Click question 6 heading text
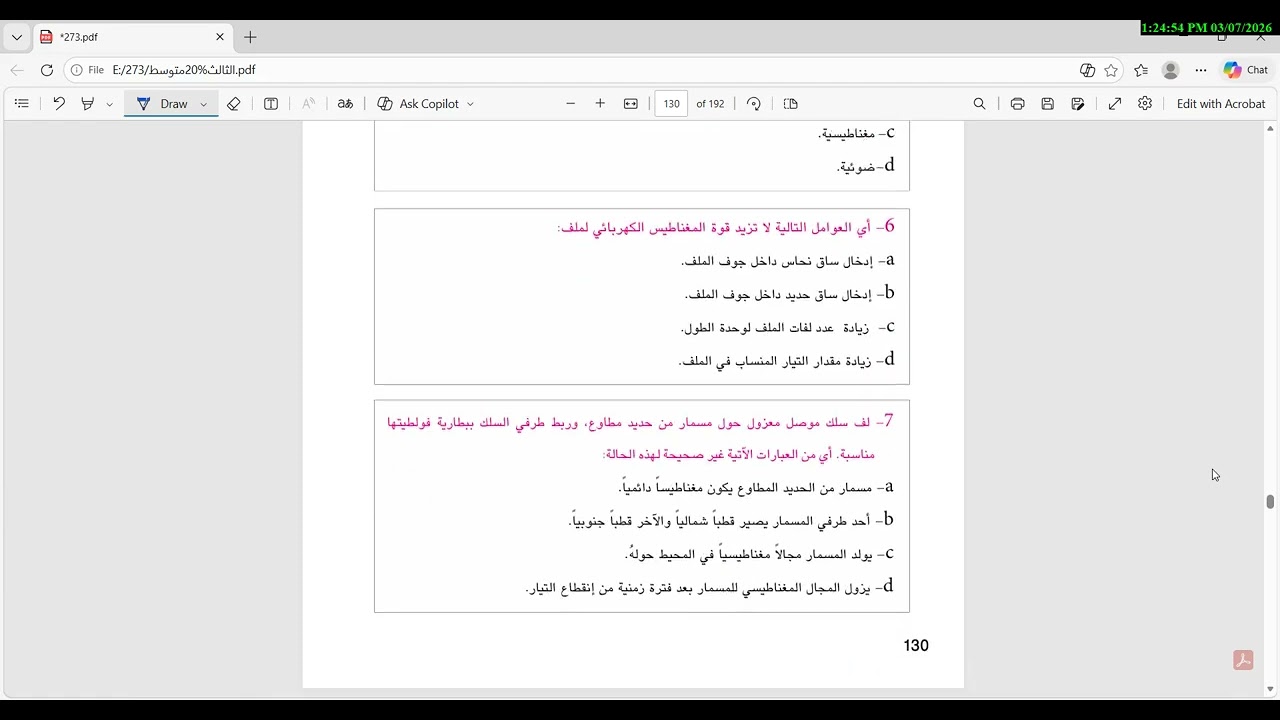The width and height of the screenshot is (1280, 720). click(726, 227)
